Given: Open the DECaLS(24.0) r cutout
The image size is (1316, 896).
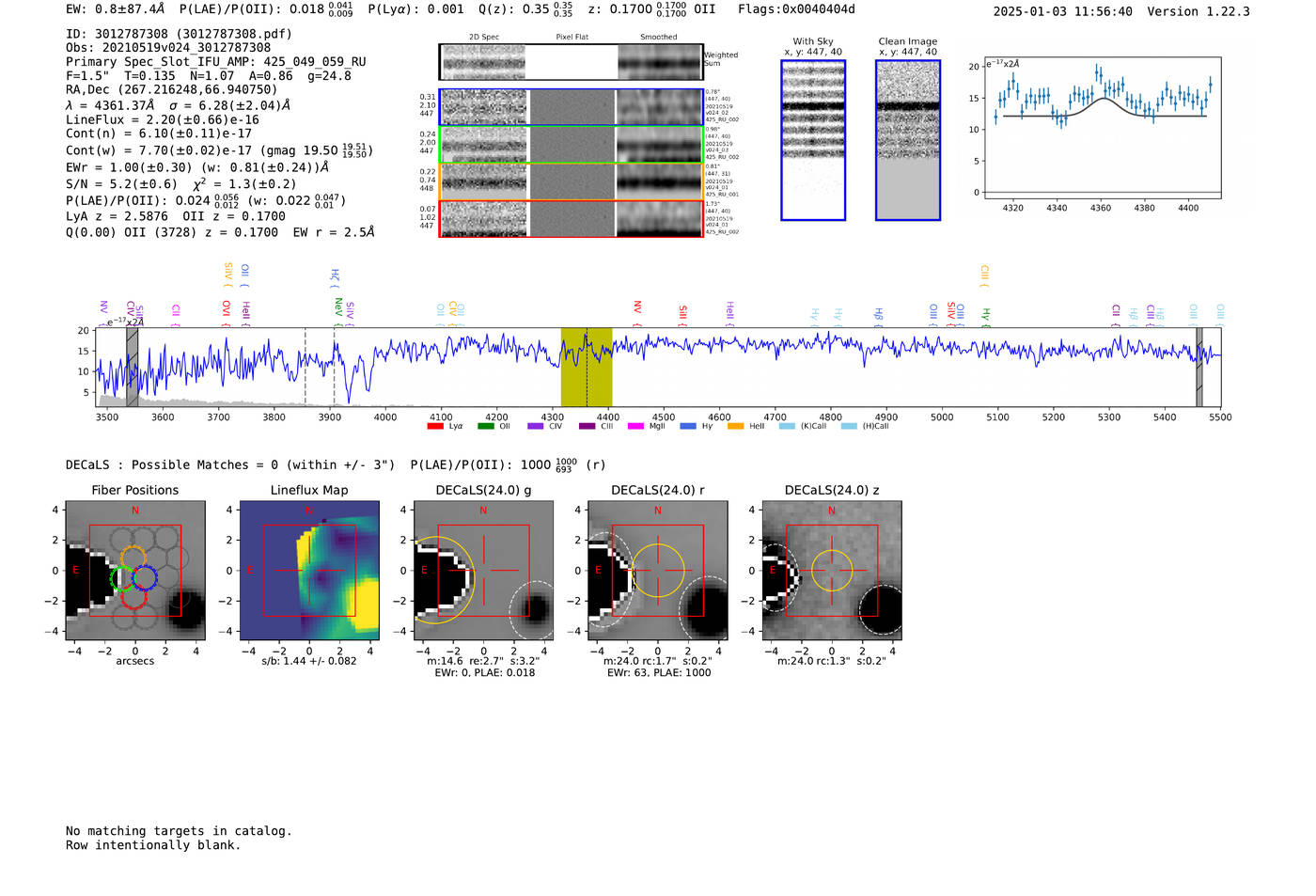Looking at the screenshot, I should click(x=658, y=570).
